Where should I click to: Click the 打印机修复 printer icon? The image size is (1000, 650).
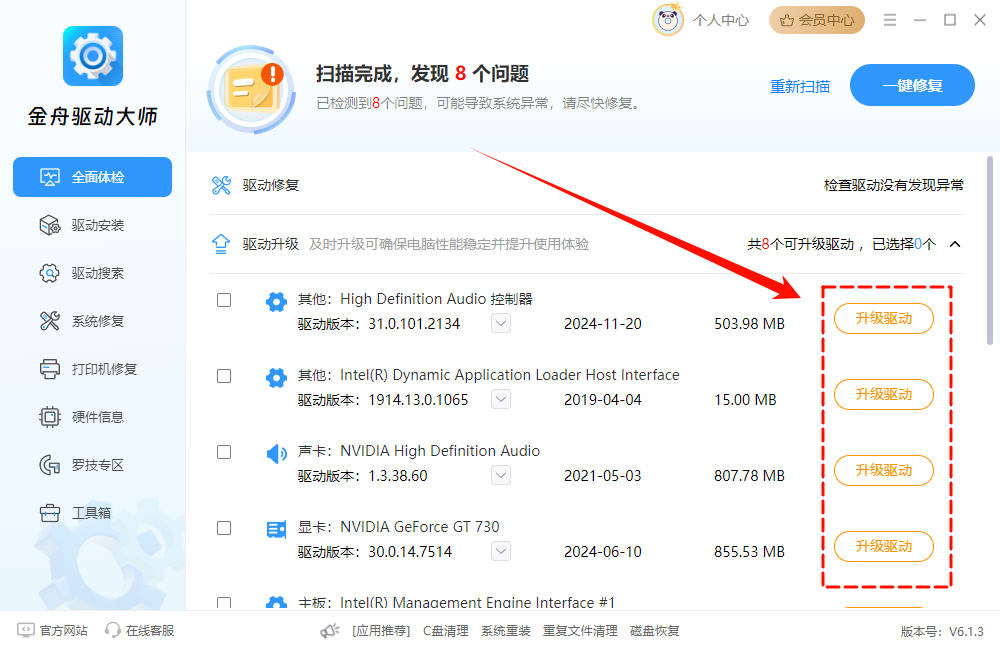pos(50,369)
